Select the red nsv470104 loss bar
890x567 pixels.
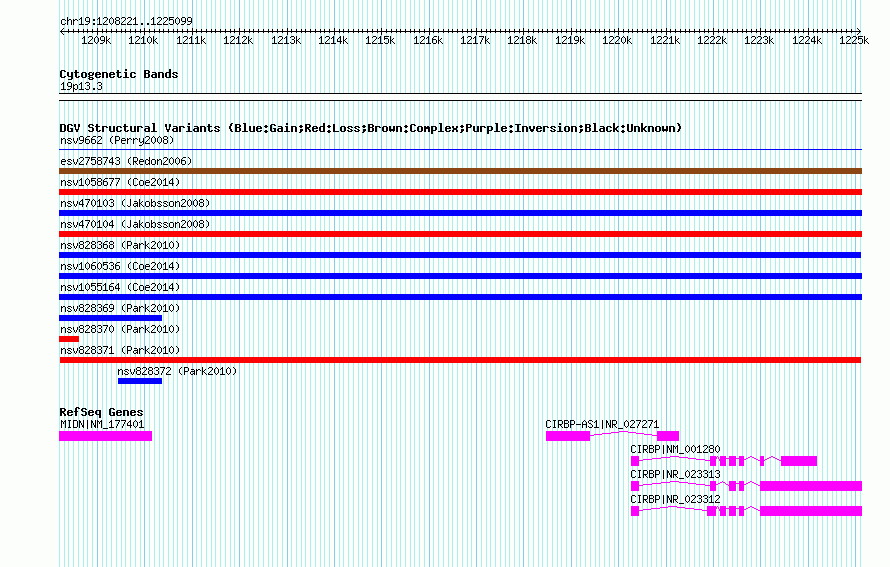[x=460, y=234]
